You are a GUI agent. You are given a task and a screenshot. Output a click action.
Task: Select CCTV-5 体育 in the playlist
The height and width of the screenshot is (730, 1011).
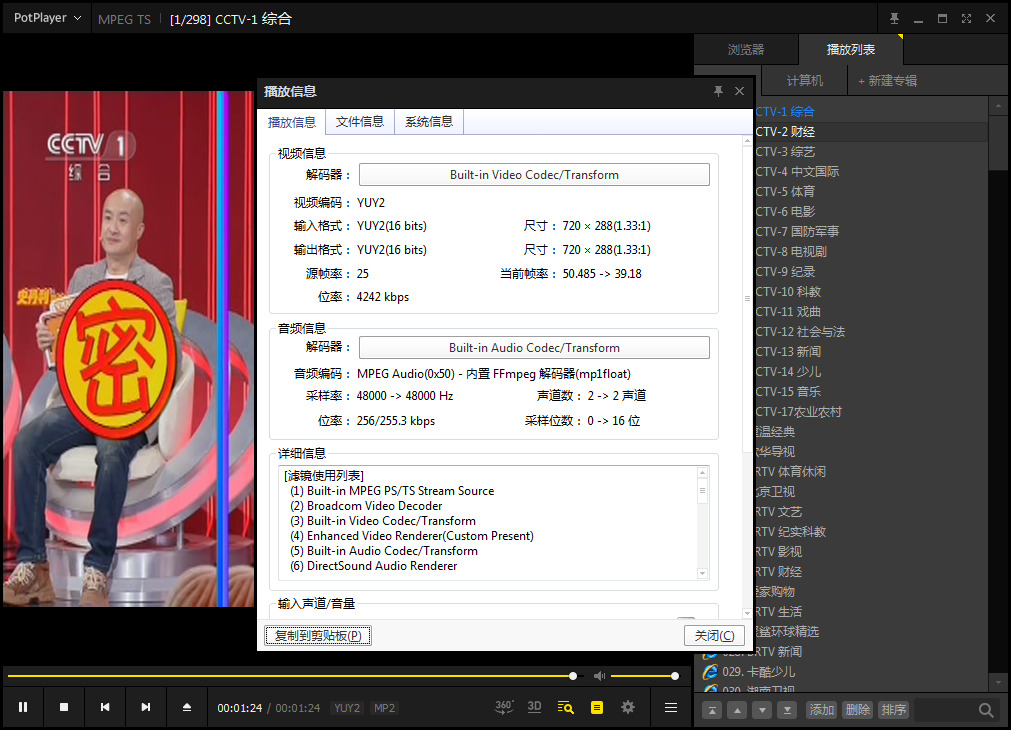(870, 192)
